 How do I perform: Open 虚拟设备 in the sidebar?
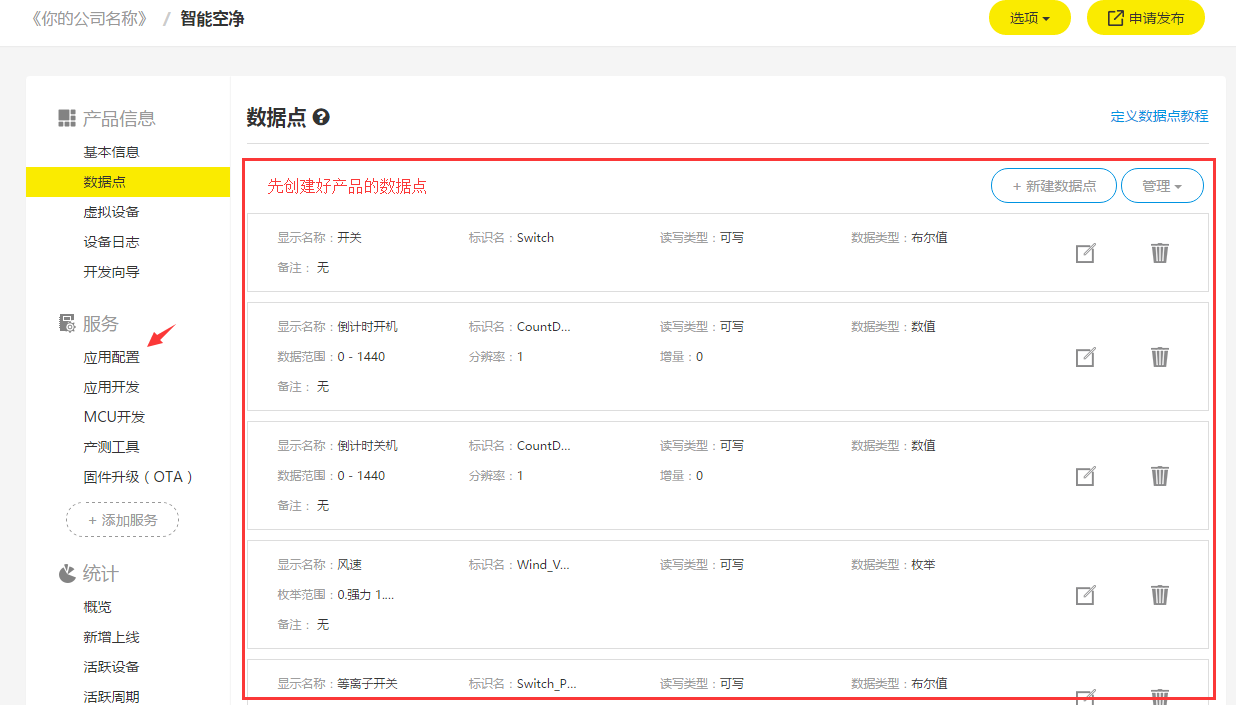111,212
